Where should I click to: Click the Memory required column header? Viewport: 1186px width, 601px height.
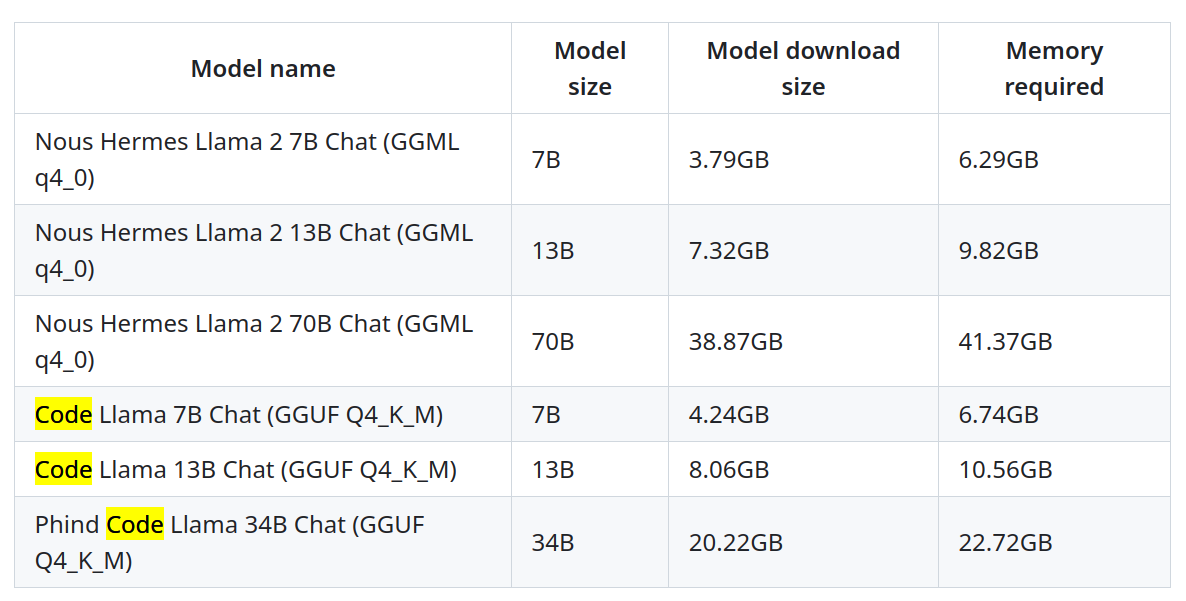[x=1054, y=69]
